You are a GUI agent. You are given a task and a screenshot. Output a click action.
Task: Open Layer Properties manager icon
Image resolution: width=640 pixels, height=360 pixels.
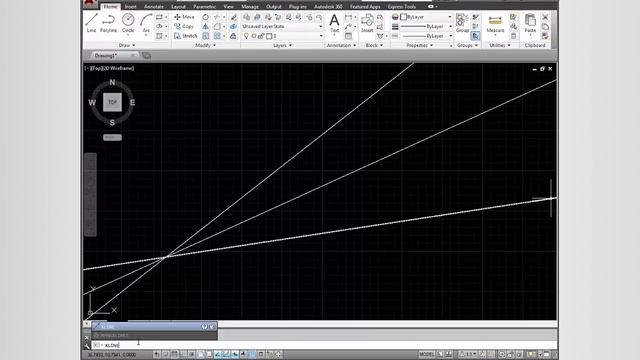(x=247, y=17)
